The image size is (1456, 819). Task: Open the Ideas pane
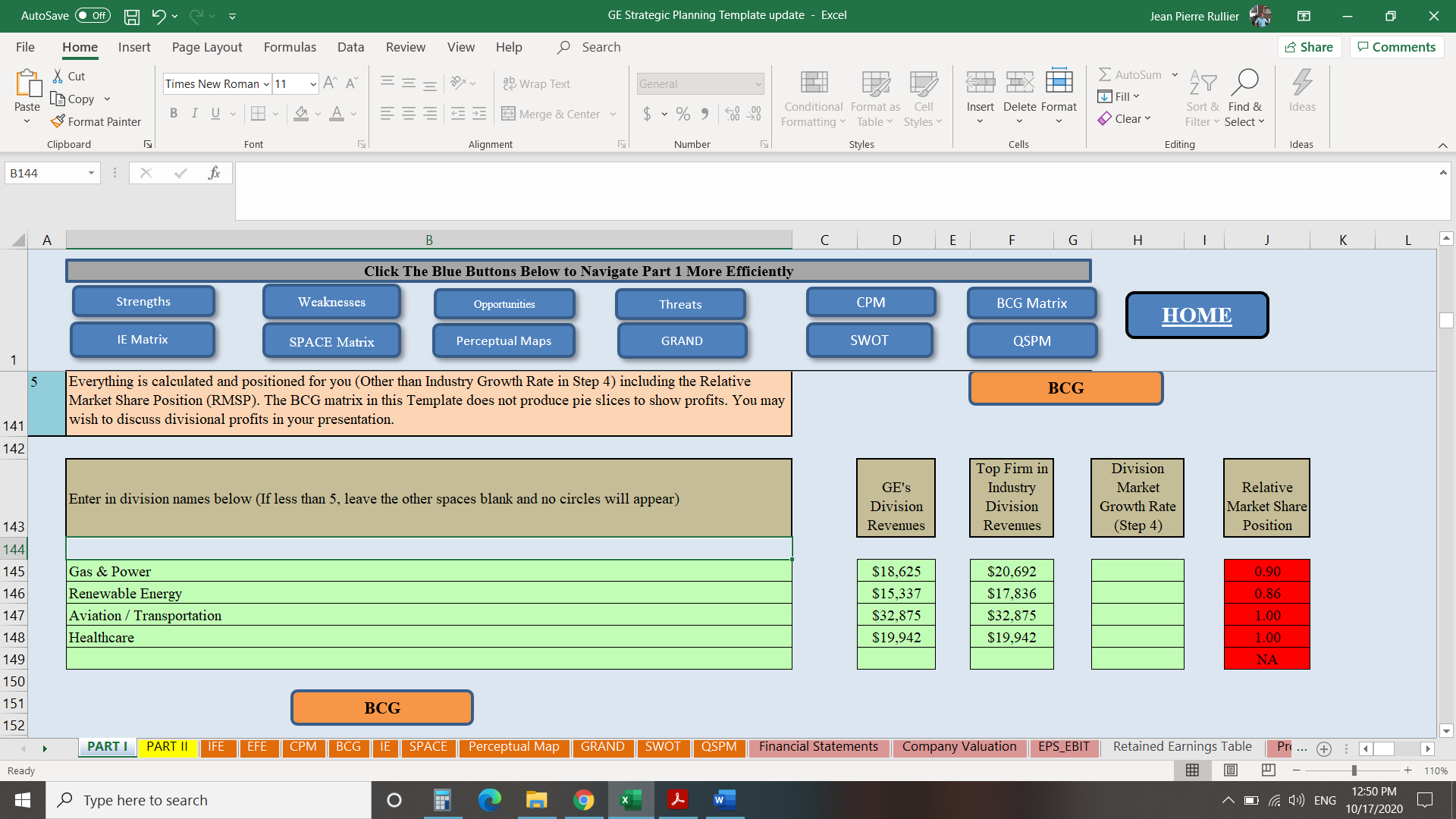click(1302, 95)
